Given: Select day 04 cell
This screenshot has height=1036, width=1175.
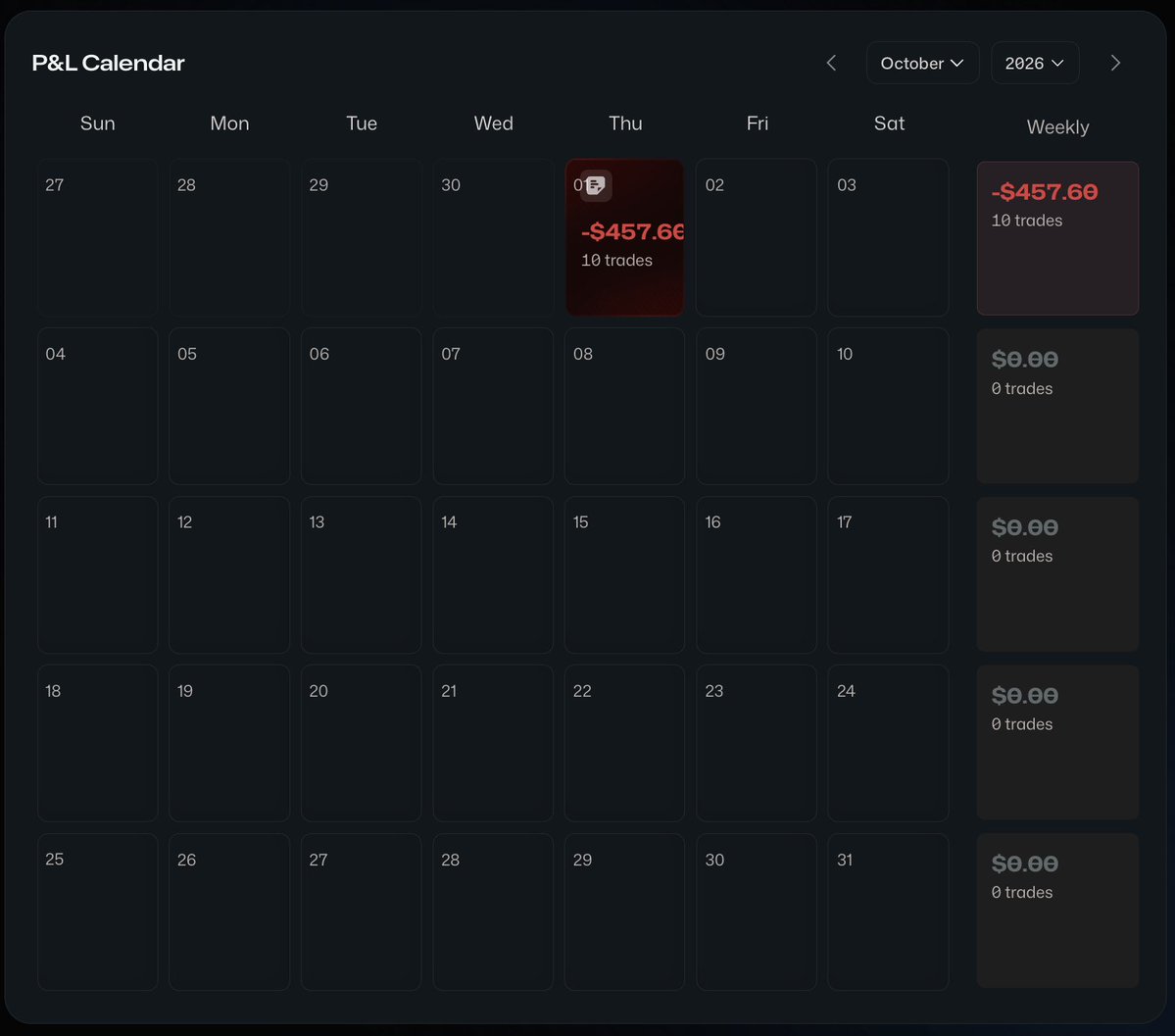Looking at the screenshot, I should click(97, 407).
